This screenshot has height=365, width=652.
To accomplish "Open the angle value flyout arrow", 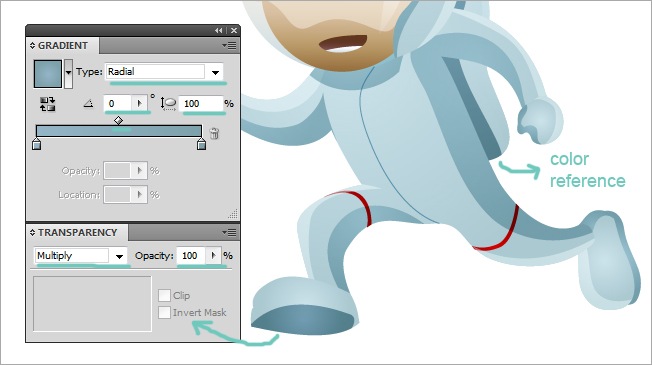I will coord(139,104).
